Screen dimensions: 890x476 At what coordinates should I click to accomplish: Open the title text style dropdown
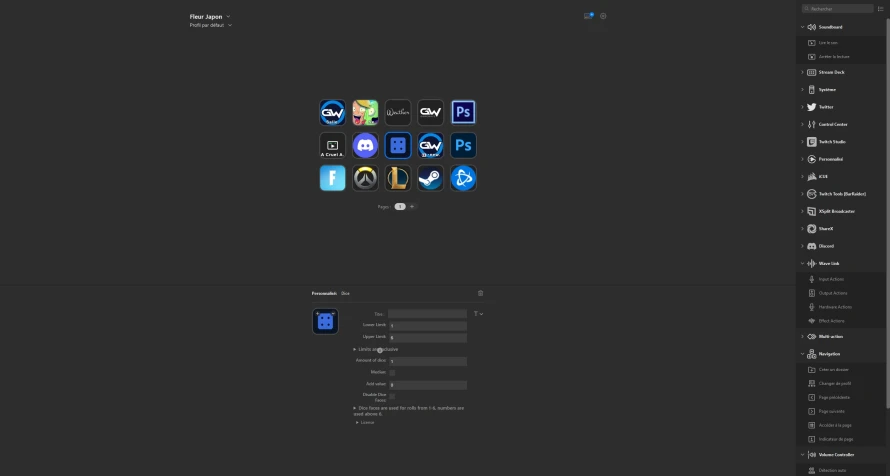pyautogui.click(x=478, y=314)
